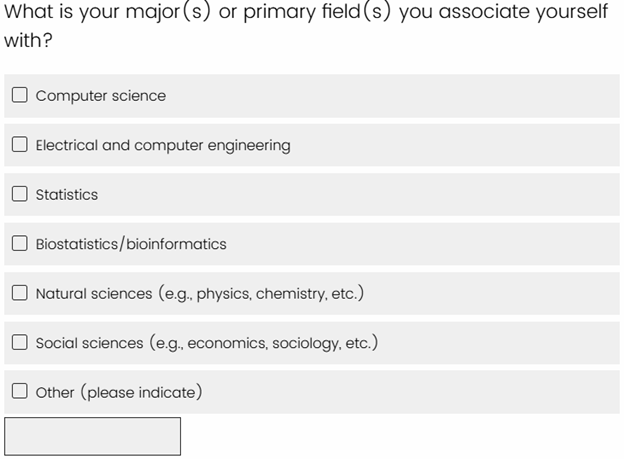624x459 pixels.
Task: Check the Other (please indicate) box
Action: (x=20, y=392)
